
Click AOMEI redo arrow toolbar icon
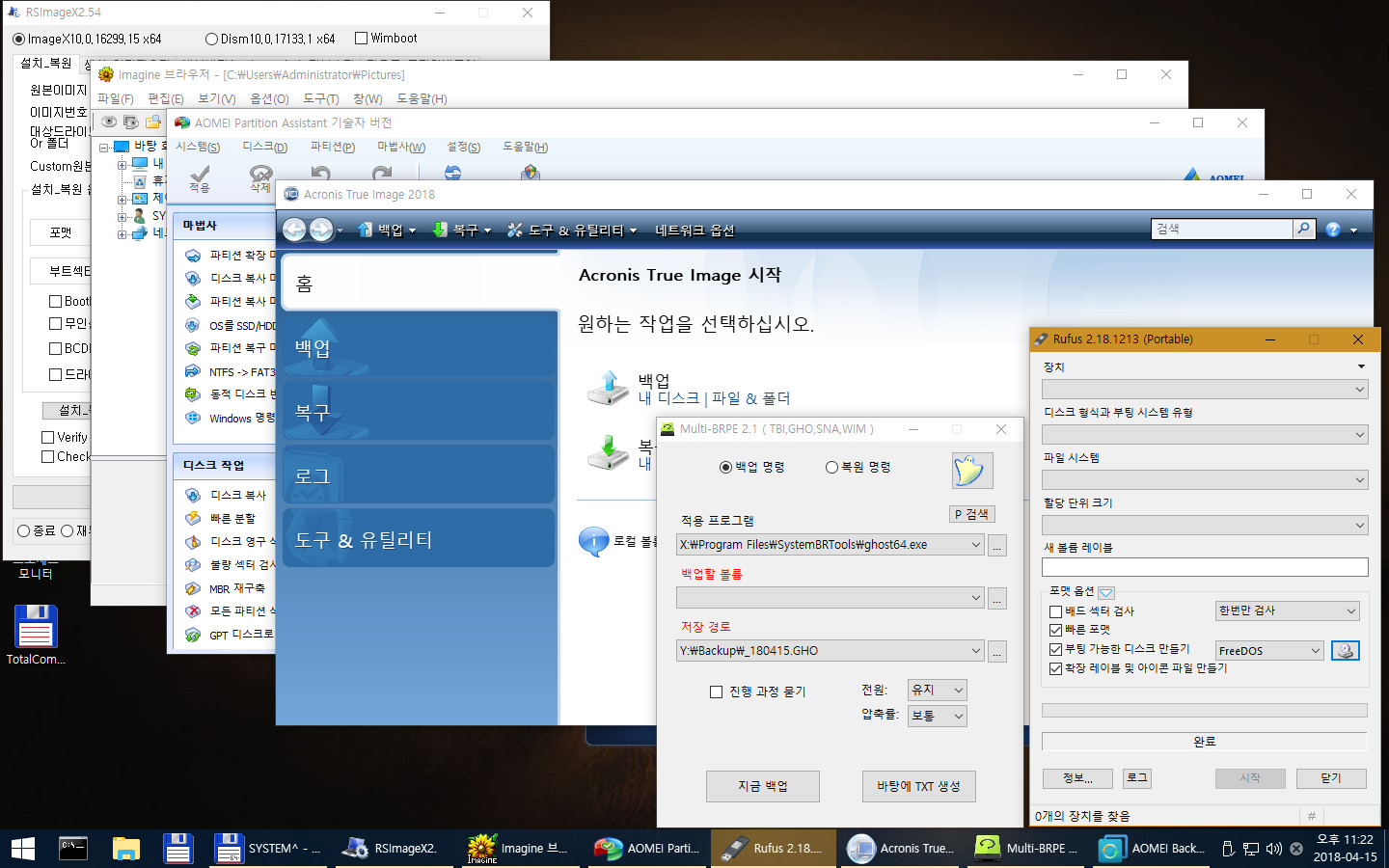point(382,173)
